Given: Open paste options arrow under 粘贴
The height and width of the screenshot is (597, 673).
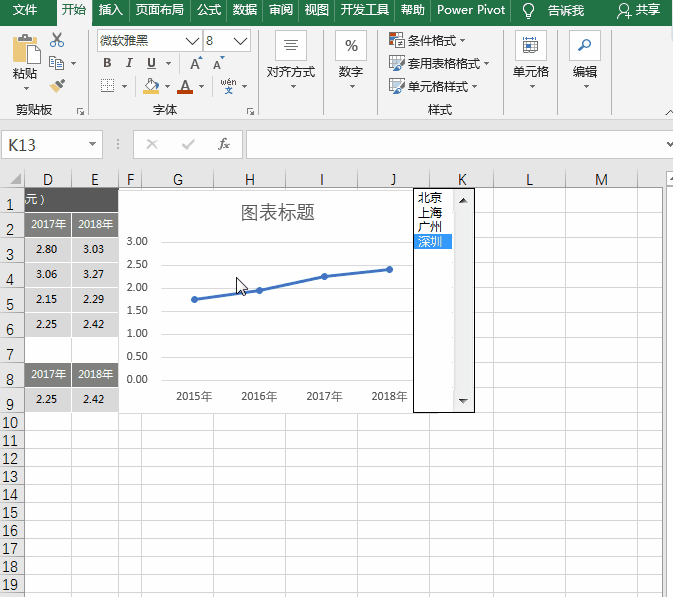Looking at the screenshot, I should coord(26,88).
